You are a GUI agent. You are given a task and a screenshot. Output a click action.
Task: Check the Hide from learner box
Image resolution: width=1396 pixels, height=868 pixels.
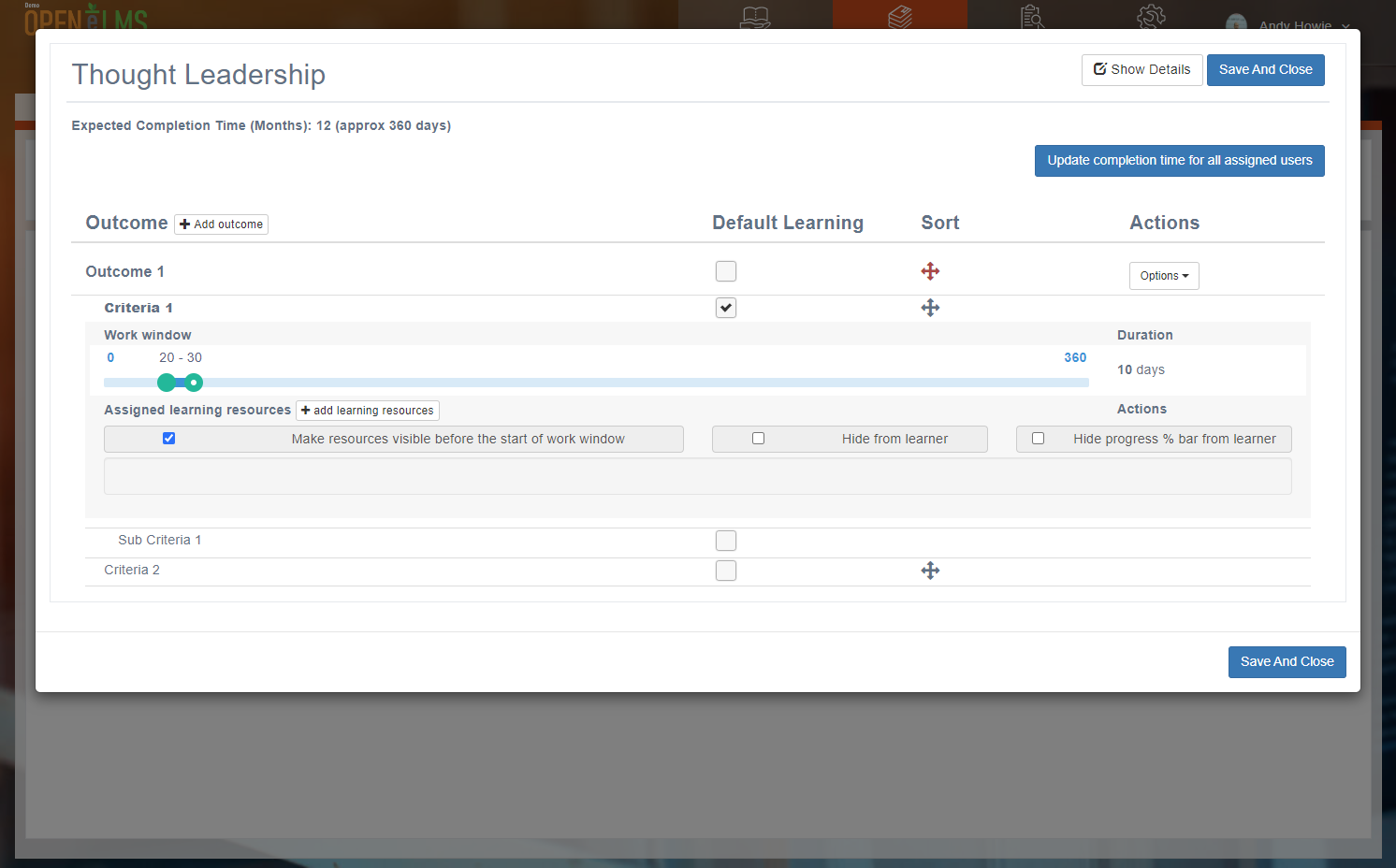[759, 439]
